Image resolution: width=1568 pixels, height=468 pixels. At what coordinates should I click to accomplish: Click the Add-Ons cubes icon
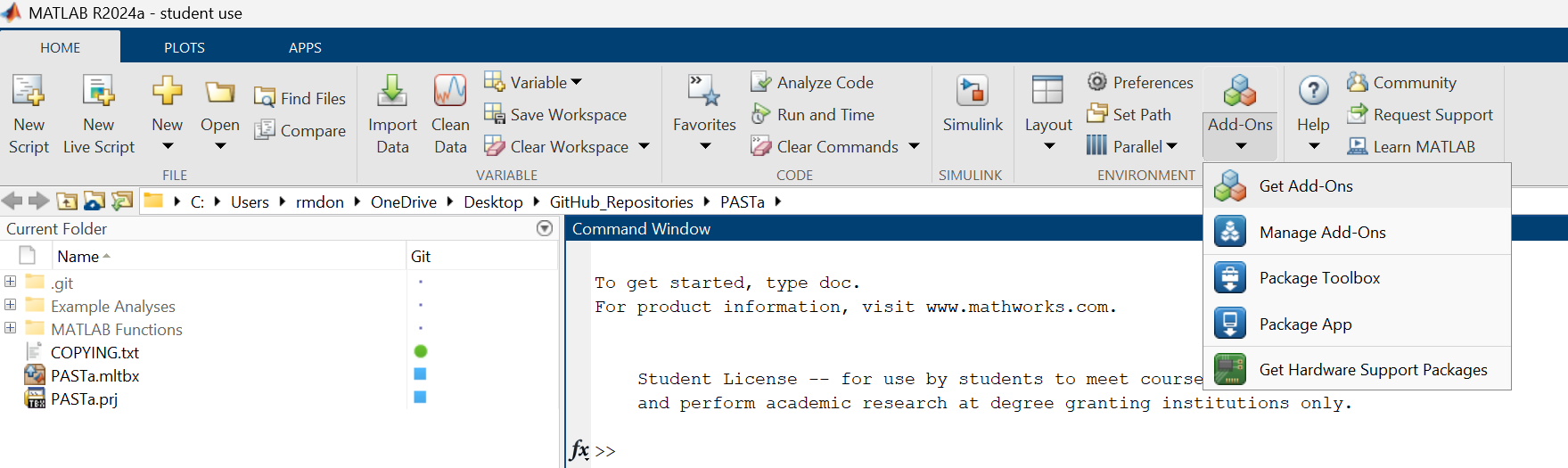point(1239,91)
